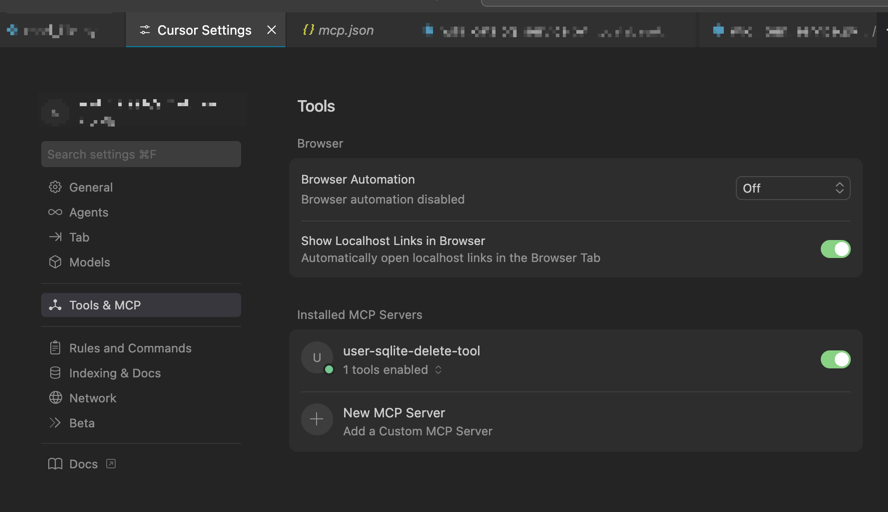The width and height of the screenshot is (888, 512).
Task: Click the Cursor Settings tab sliders icon
Action: pyautogui.click(x=145, y=30)
